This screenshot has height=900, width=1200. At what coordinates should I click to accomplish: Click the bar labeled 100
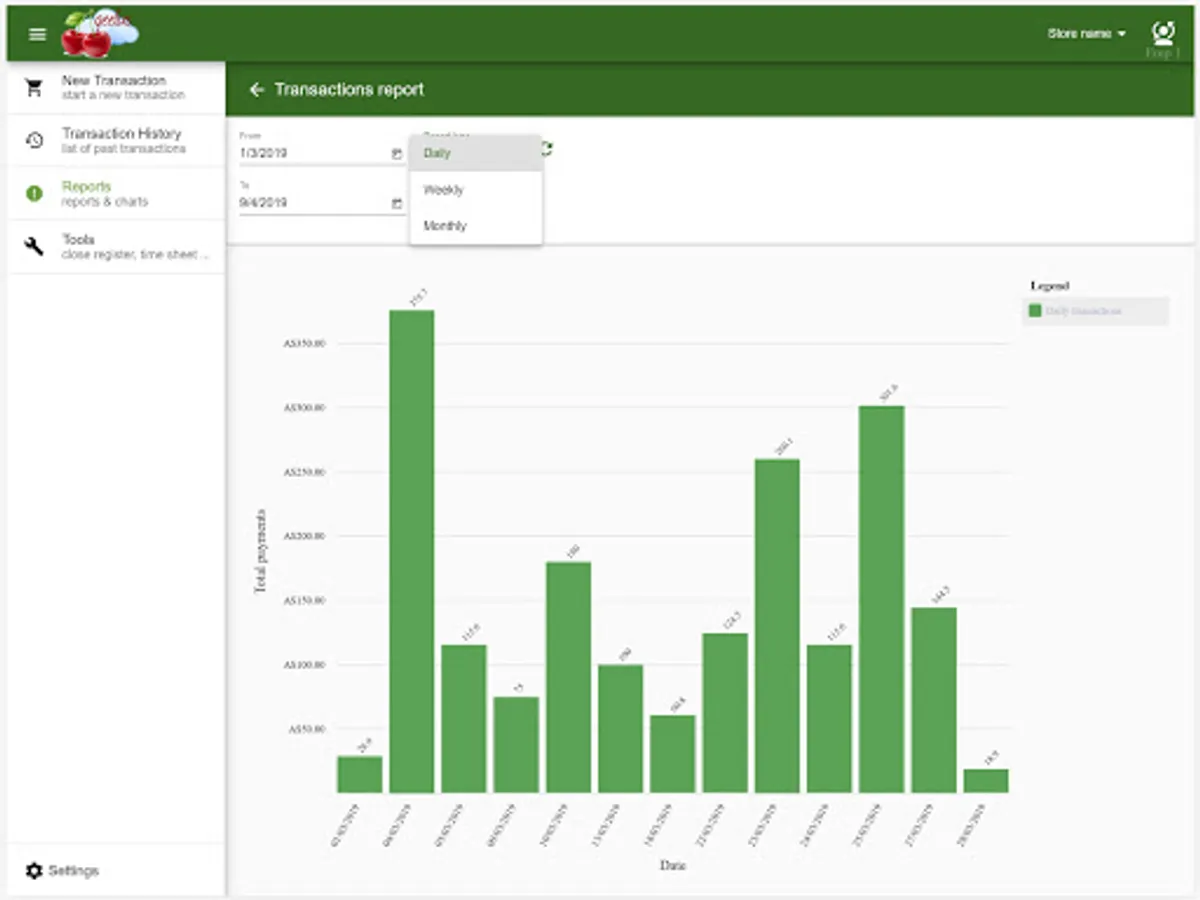pos(620,729)
